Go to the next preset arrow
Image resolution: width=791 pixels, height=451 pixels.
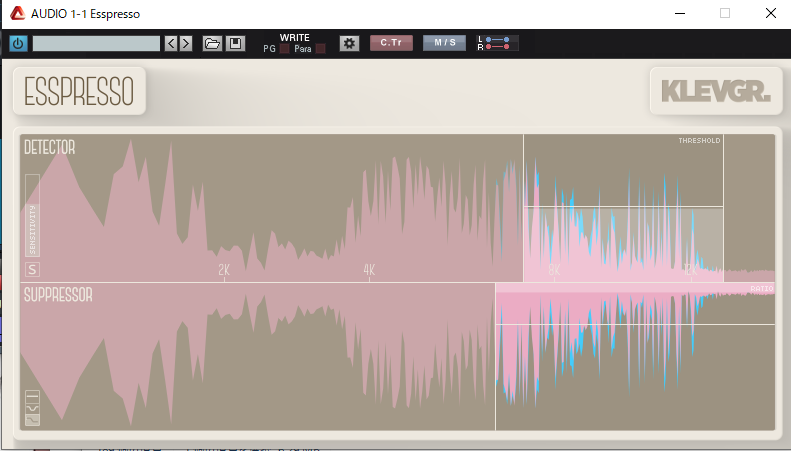point(186,43)
